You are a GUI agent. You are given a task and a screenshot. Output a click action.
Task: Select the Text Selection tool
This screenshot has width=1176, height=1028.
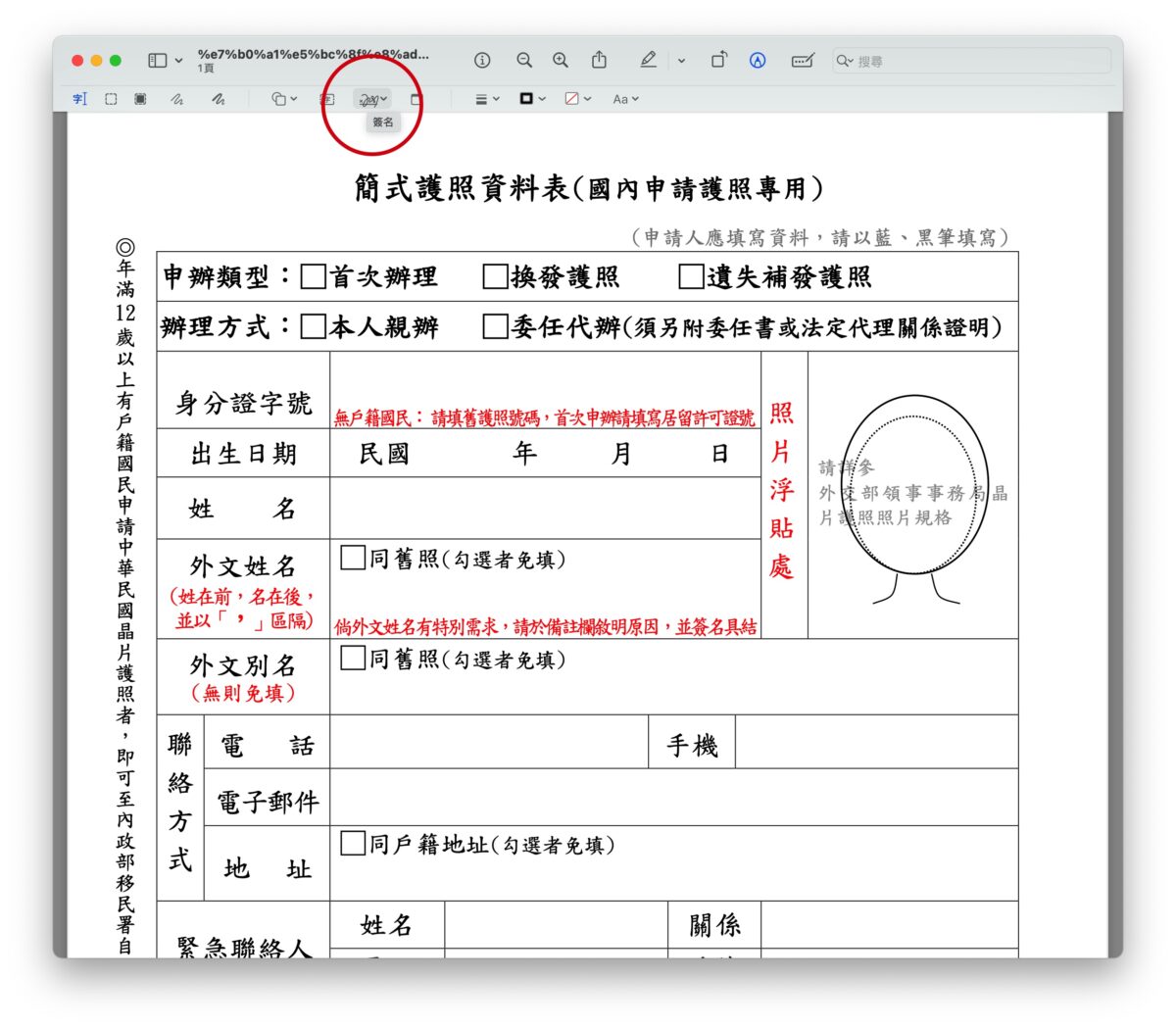[80, 99]
